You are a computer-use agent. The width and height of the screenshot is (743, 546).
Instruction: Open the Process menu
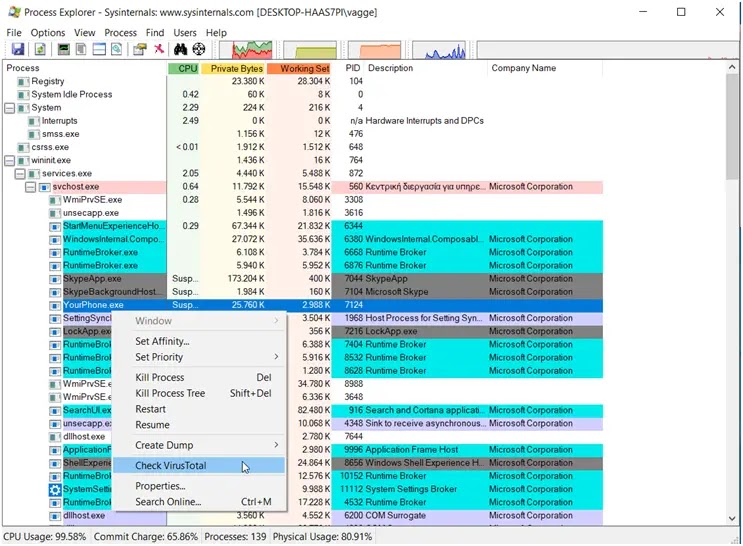(x=120, y=33)
